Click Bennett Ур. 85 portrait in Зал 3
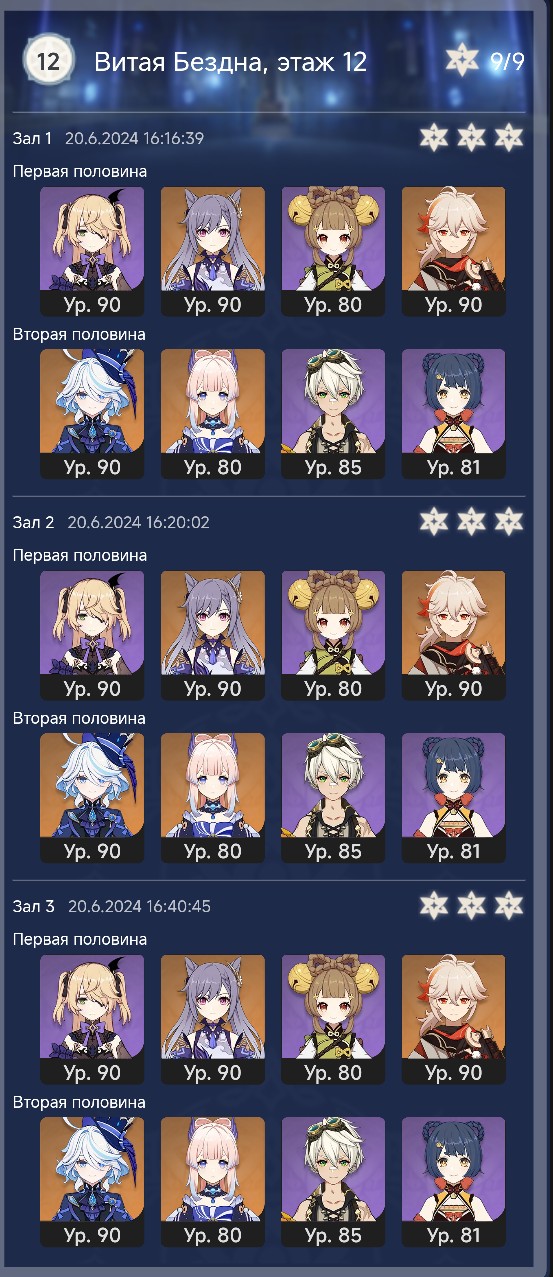Viewport: 553px width, 1277px height. coord(333,1182)
